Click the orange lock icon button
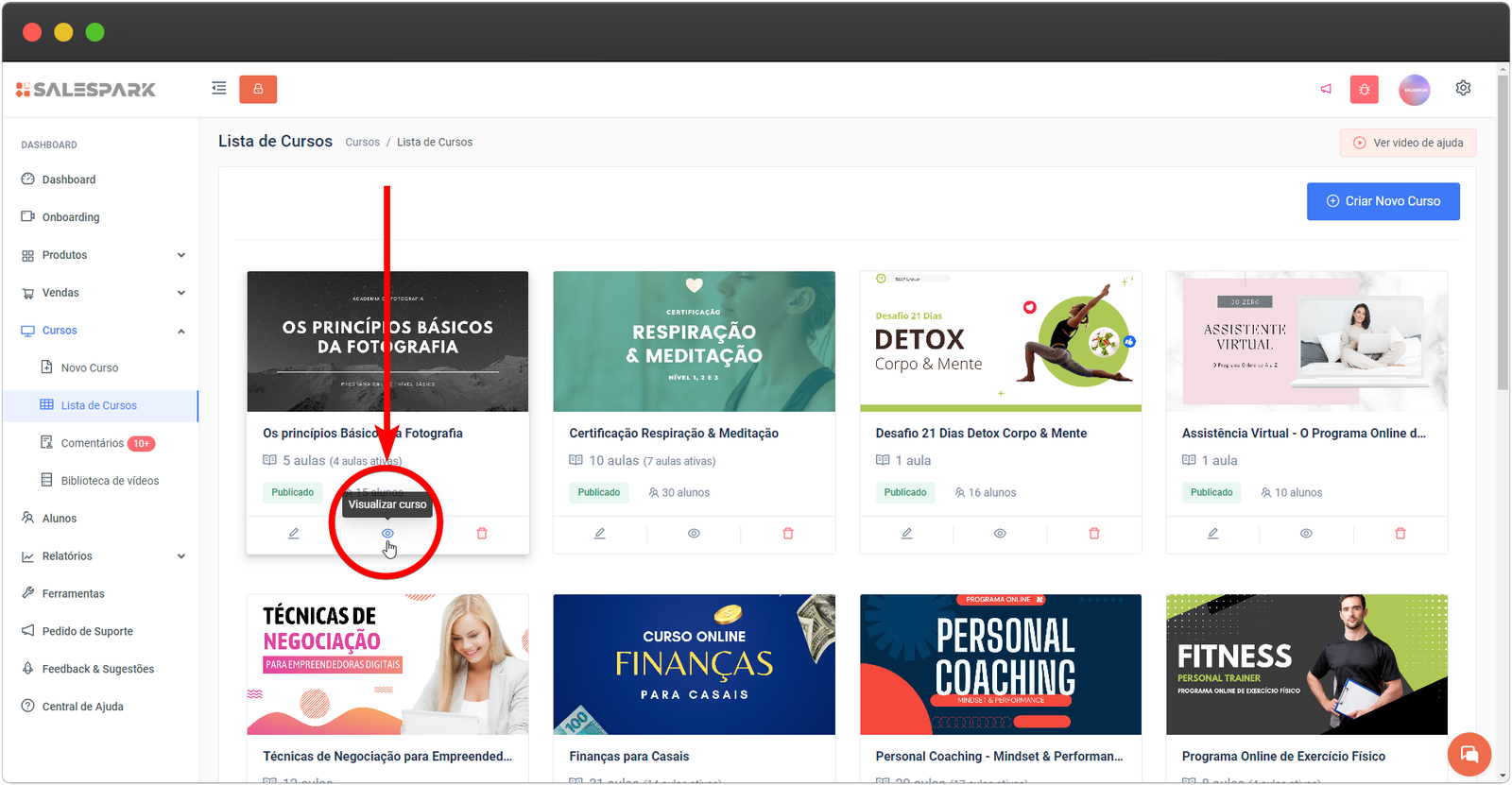This screenshot has width=1512, height=785. point(258,89)
